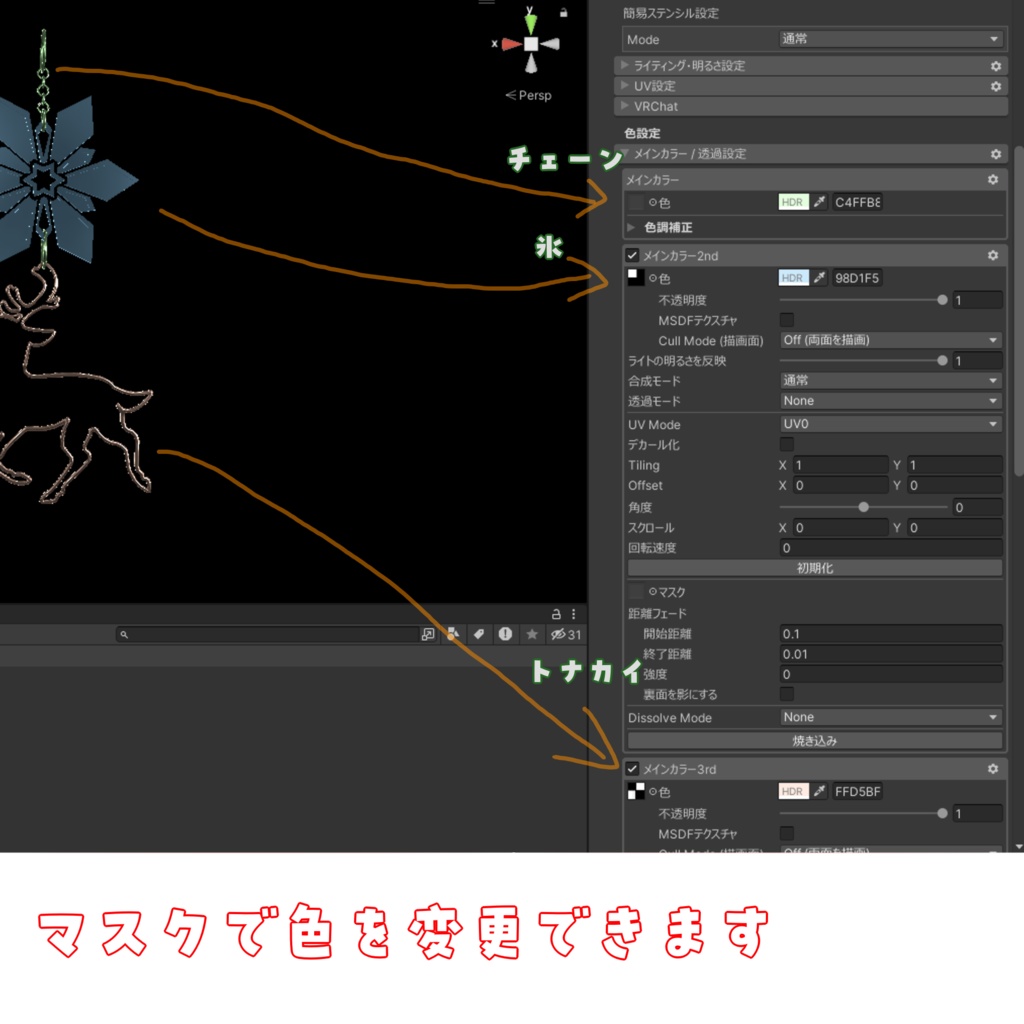Select the main color texture slot
The height and width of the screenshot is (1024, 1024).
[635, 202]
